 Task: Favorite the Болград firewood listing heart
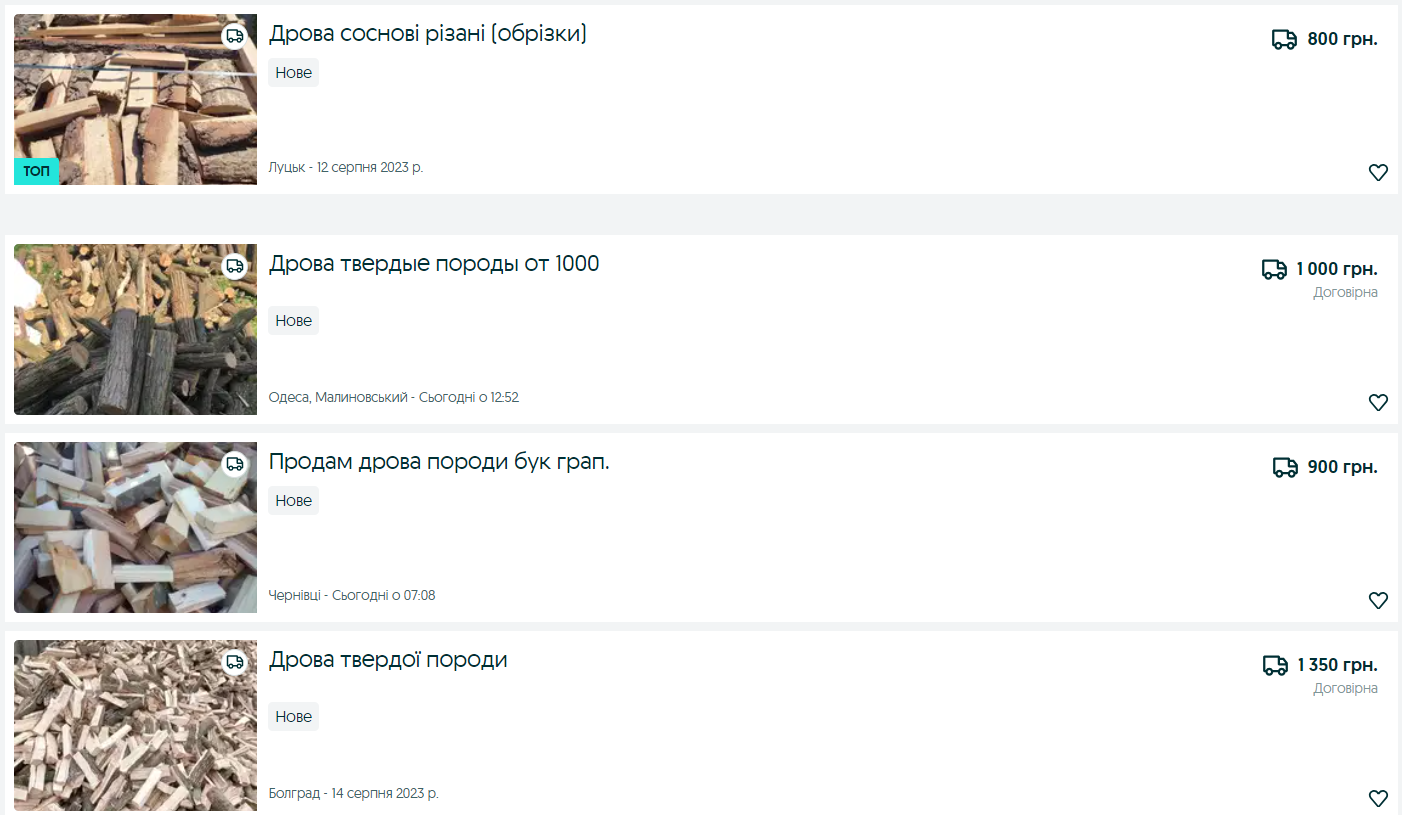(x=1378, y=798)
